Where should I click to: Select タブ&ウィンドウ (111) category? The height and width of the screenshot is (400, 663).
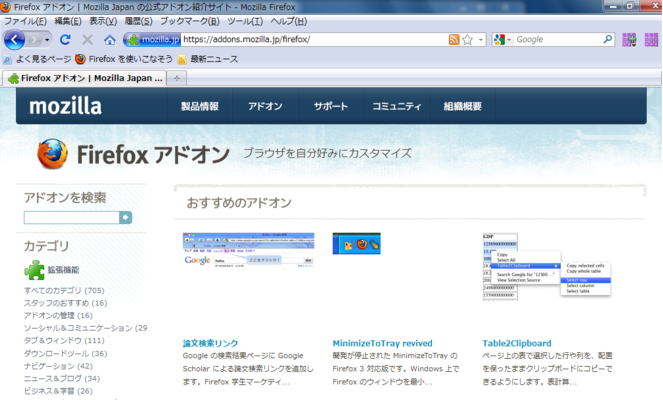[64, 341]
